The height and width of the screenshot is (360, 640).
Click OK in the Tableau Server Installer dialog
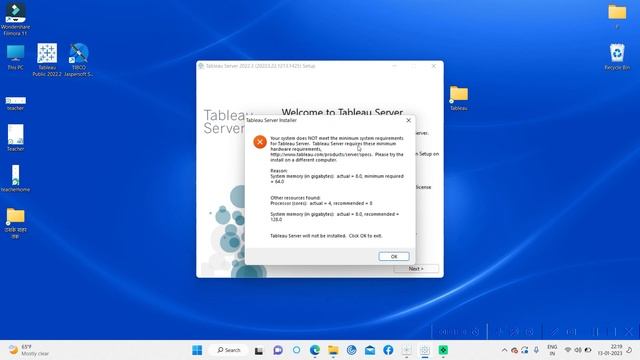(393, 256)
